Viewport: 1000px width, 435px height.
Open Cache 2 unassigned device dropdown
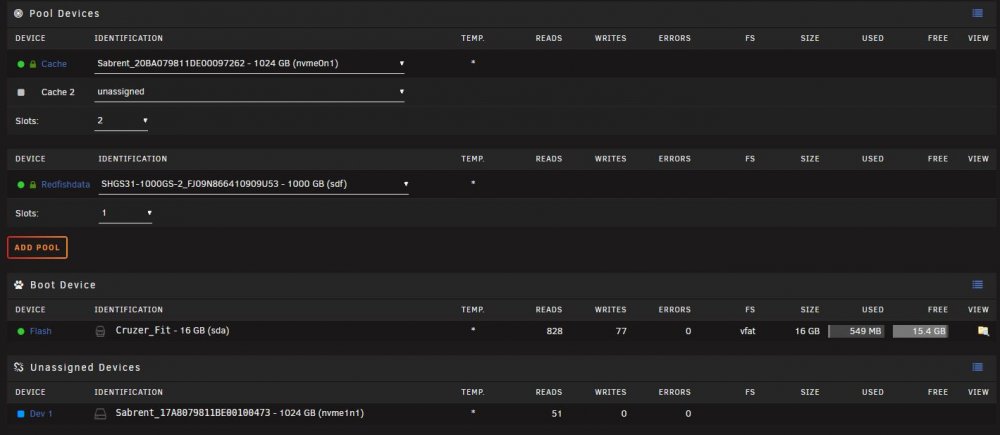249,92
